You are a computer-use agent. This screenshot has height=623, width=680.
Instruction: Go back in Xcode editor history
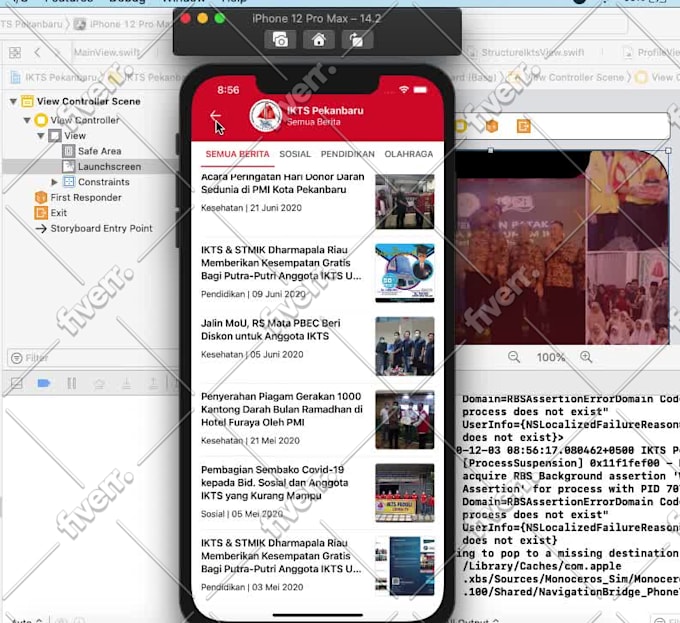coord(37,52)
